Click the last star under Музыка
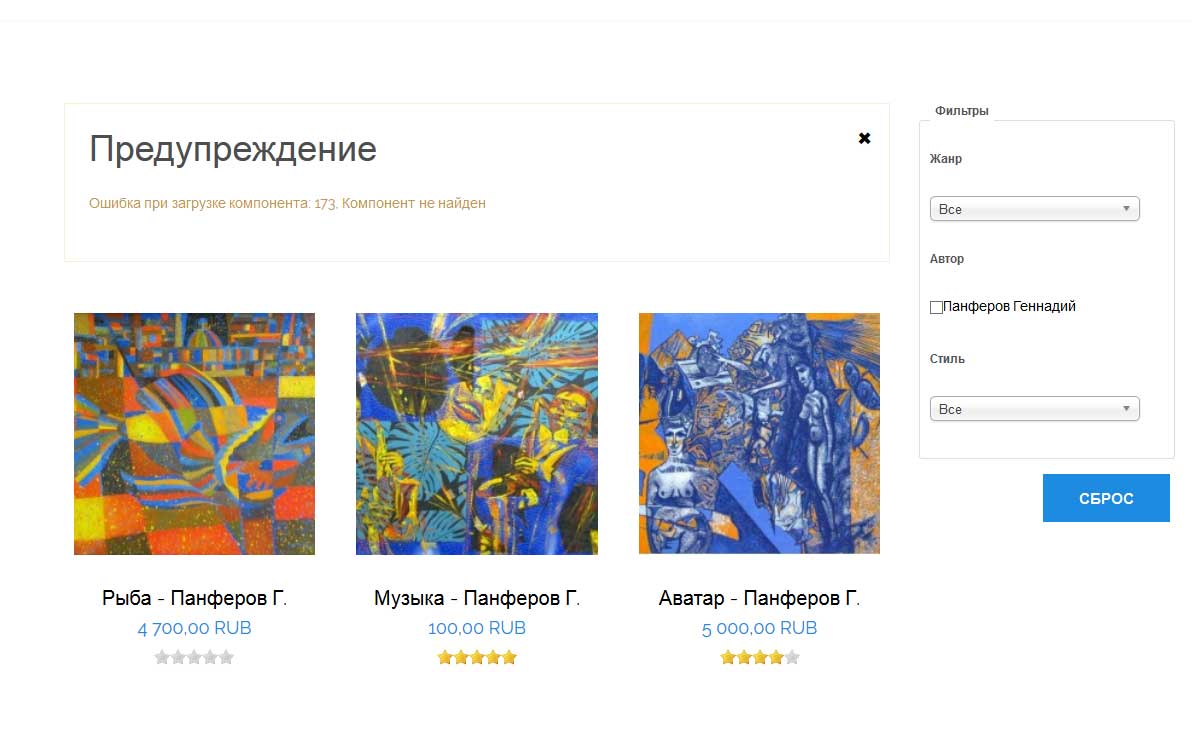The image size is (1192, 732). pyautogui.click(x=509, y=658)
